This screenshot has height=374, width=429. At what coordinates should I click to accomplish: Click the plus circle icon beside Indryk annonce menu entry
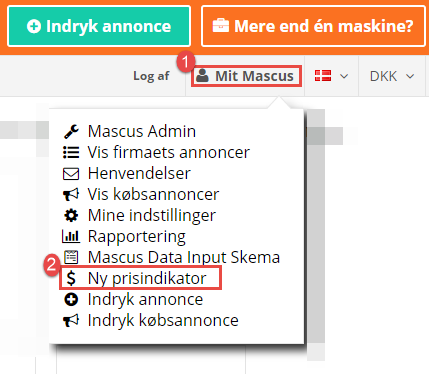pos(71,299)
